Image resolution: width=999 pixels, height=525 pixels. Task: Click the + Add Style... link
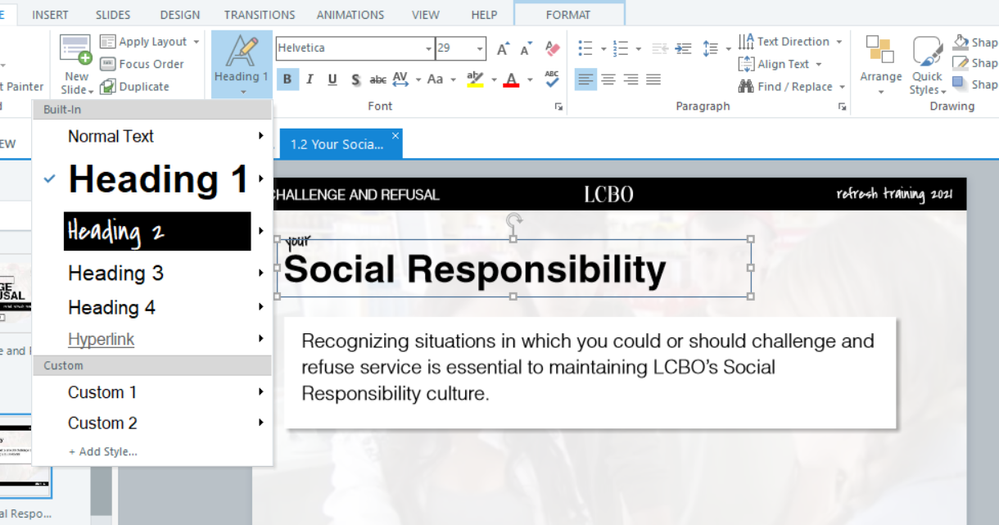point(102,452)
